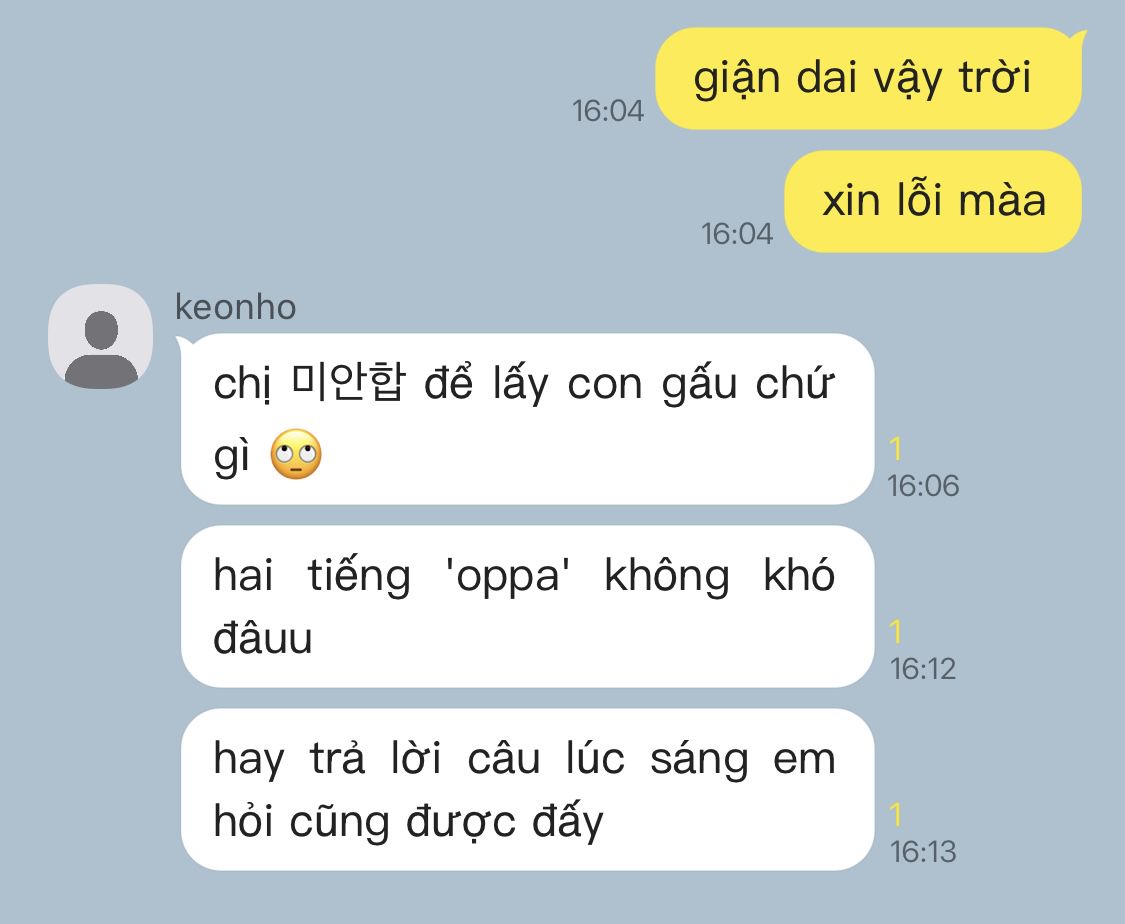Tap the Korean text 미안합 in message
Screen dimensions: 1125x924
point(349,382)
